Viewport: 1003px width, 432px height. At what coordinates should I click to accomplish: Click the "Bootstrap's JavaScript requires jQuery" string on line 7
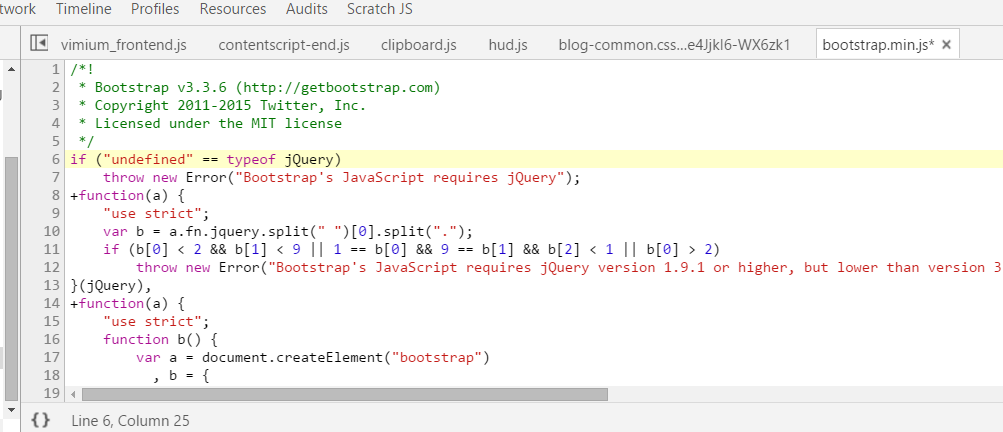(x=400, y=177)
